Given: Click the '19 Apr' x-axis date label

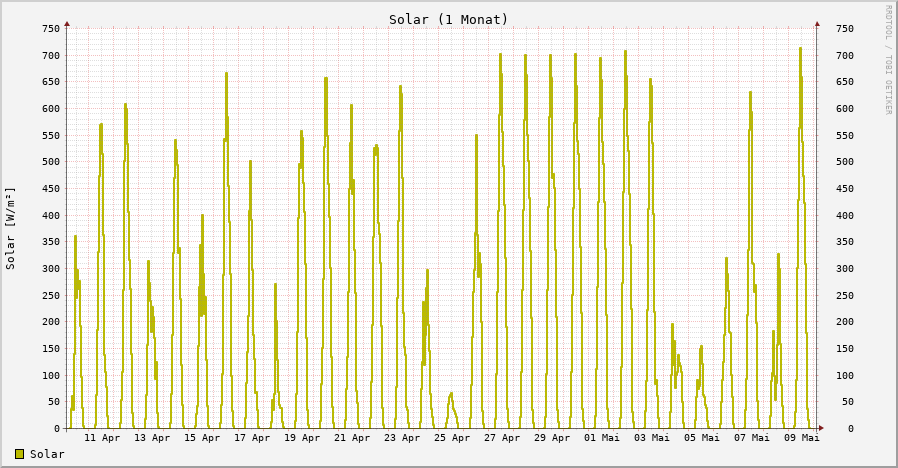Looking at the screenshot, I should coord(302,438).
